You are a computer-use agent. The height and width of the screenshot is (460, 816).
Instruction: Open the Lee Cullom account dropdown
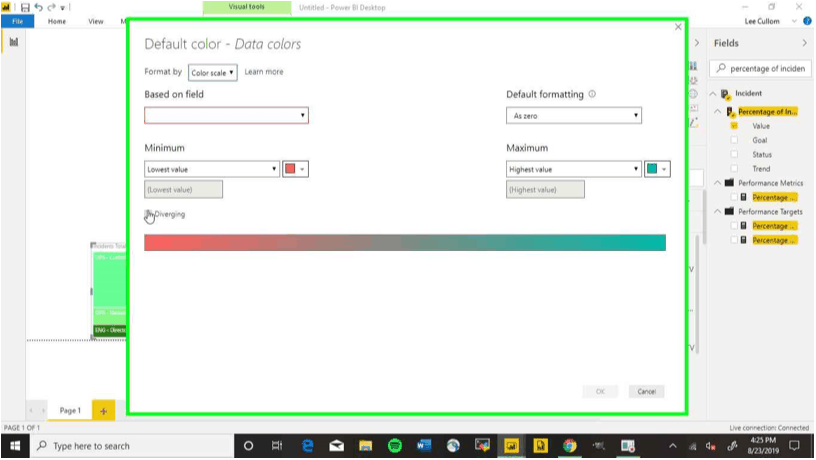794,21
